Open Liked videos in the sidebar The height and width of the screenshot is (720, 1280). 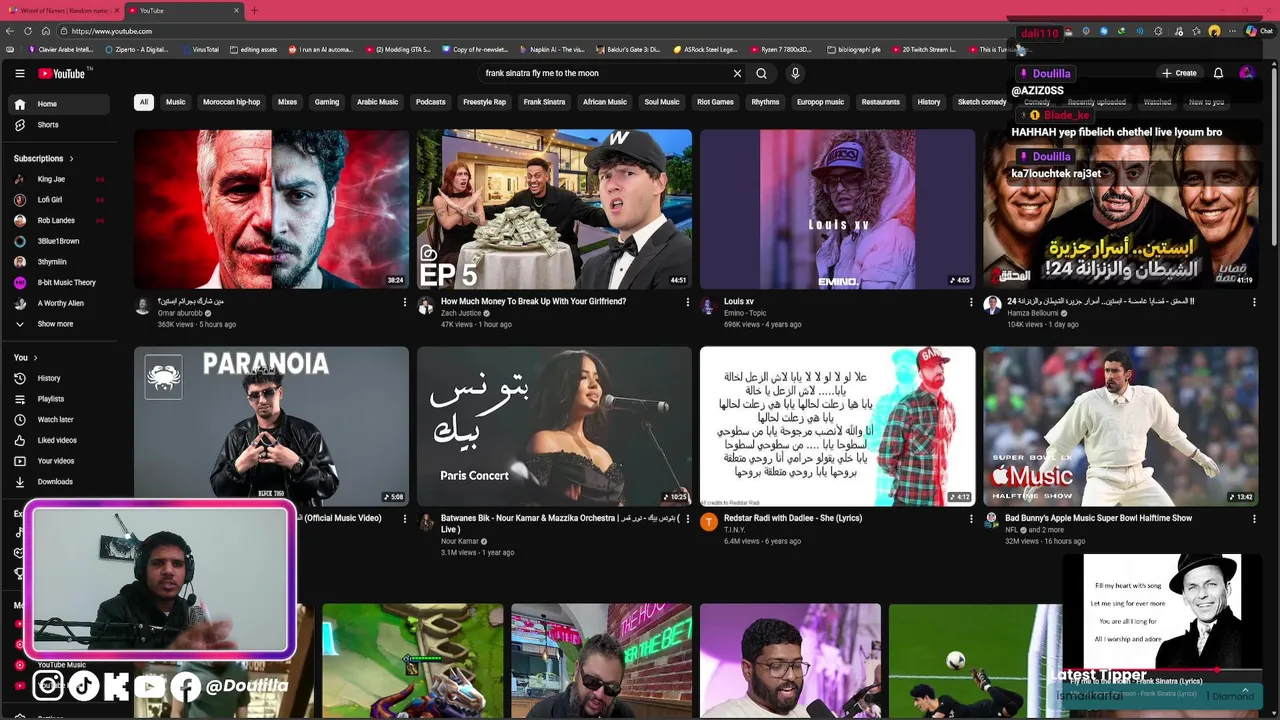click(60, 440)
